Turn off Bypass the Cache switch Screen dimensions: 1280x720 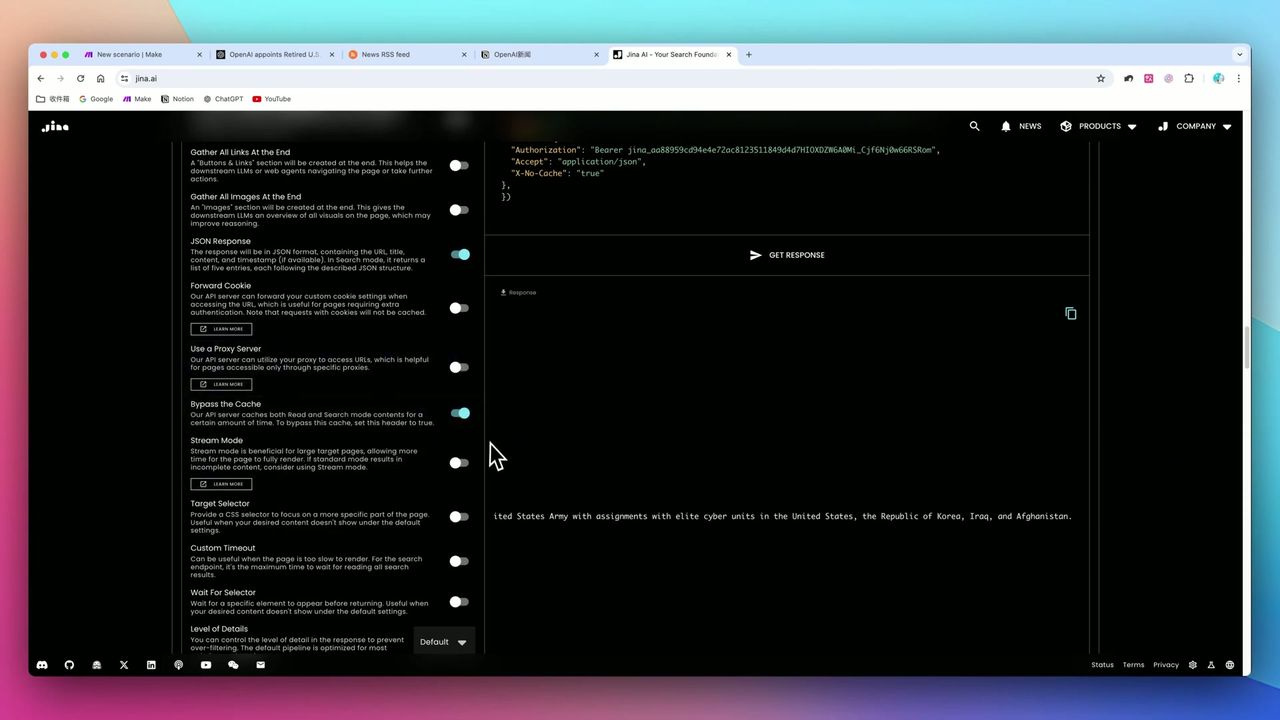point(460,413)
